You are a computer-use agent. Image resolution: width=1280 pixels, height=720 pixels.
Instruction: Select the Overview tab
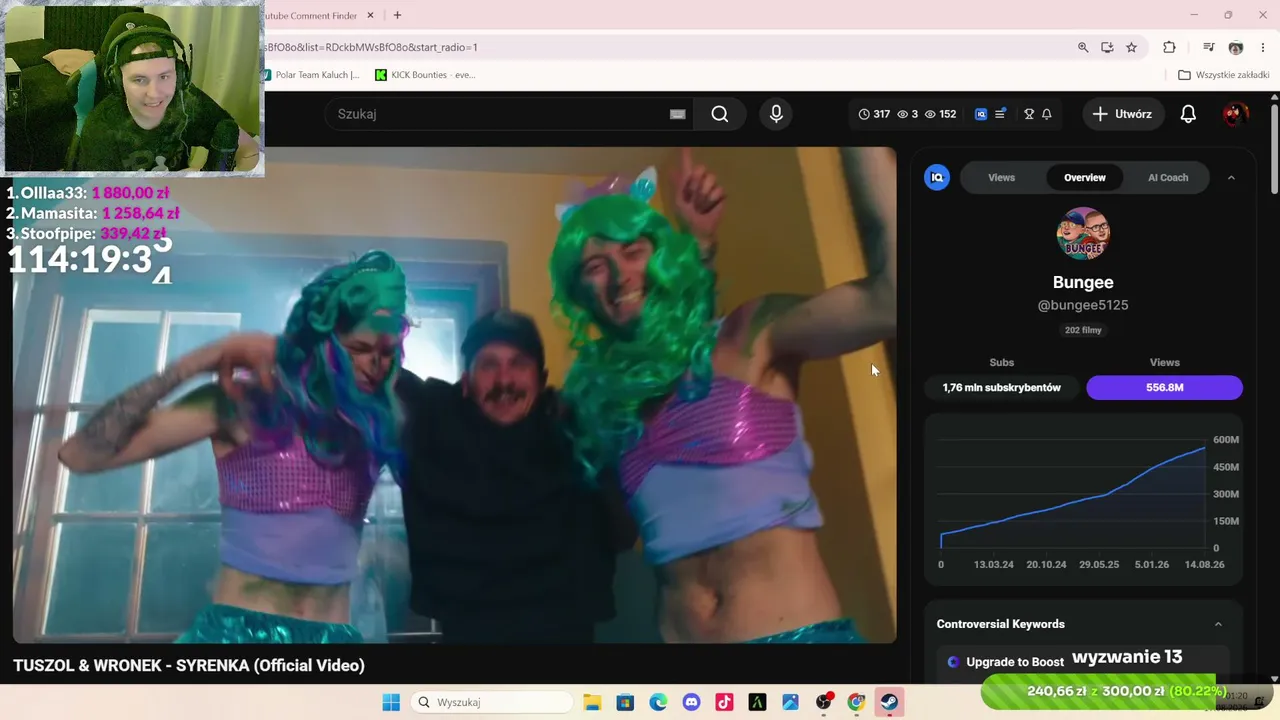pyautogui.click(x=1085, y=177)
